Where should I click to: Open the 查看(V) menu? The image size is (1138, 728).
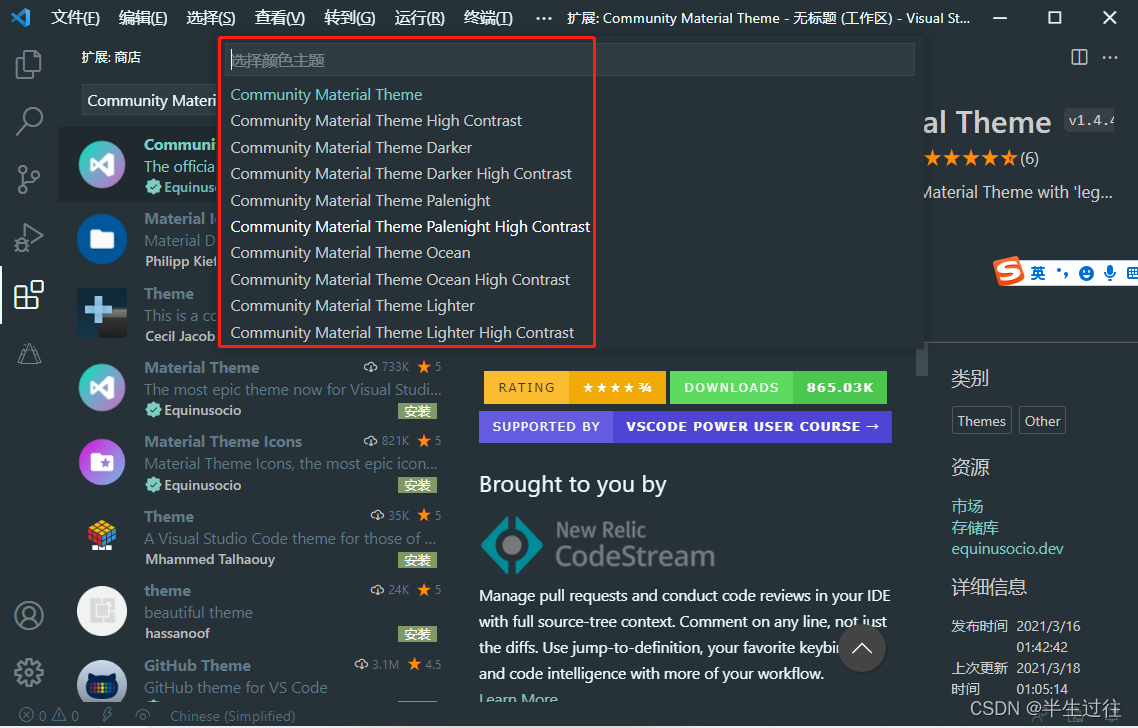pos(279,18)
